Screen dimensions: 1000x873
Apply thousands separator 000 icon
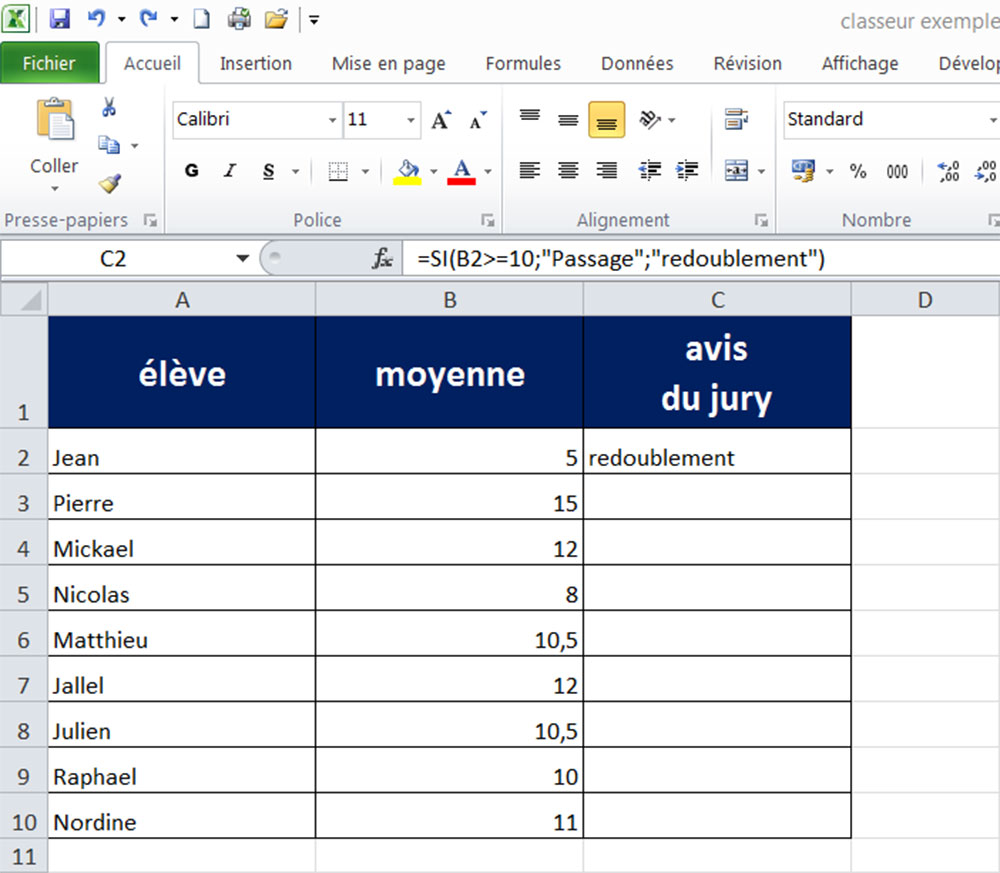pyautogui.click(x=897, y=172)
